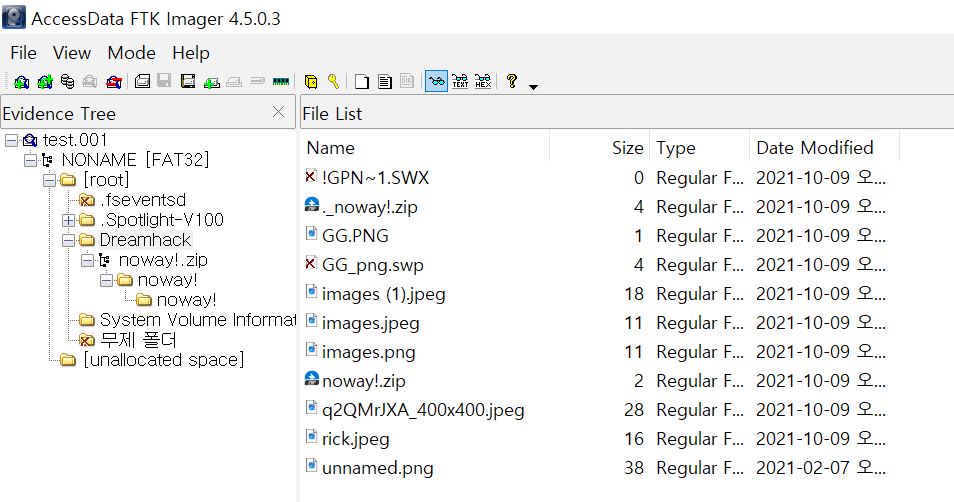Collapse the test.001 evidence node
This screenshot has height=502, width=954.
pos(12,141)
